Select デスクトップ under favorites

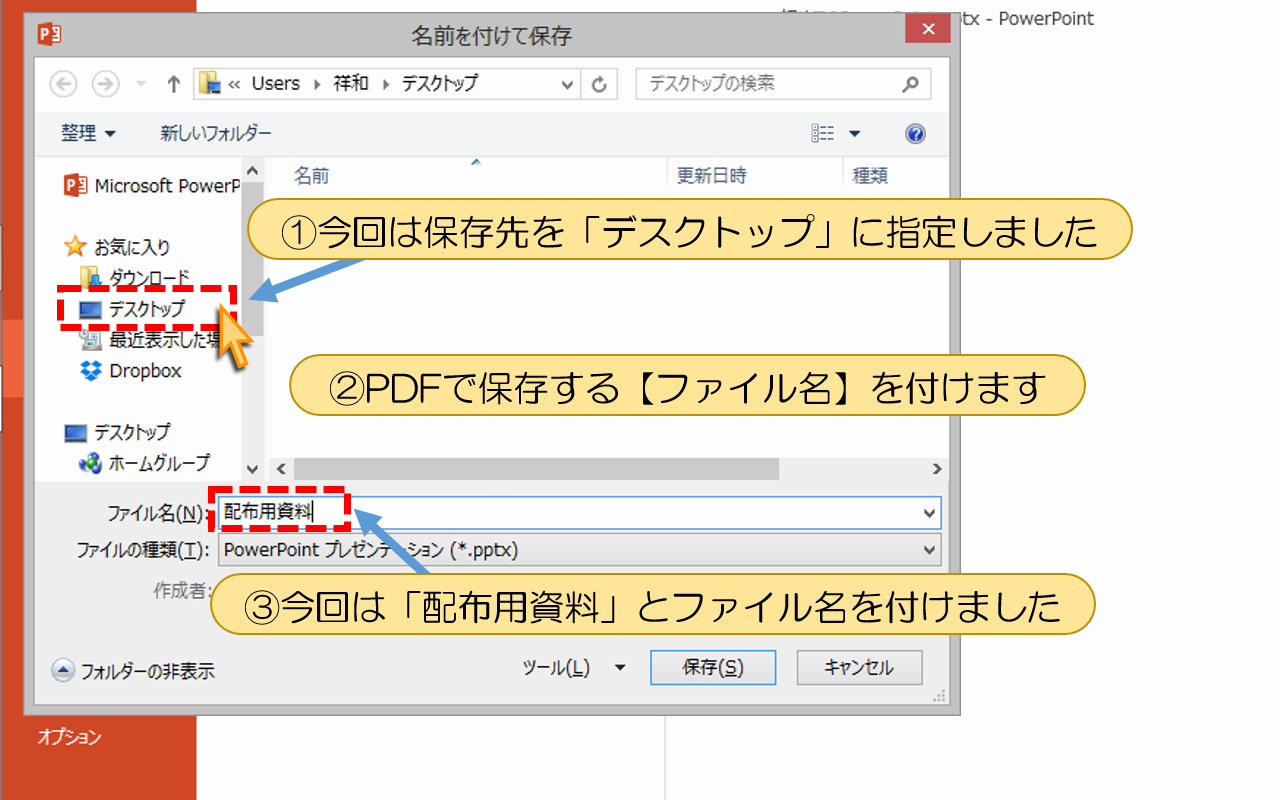coord(134,309)
